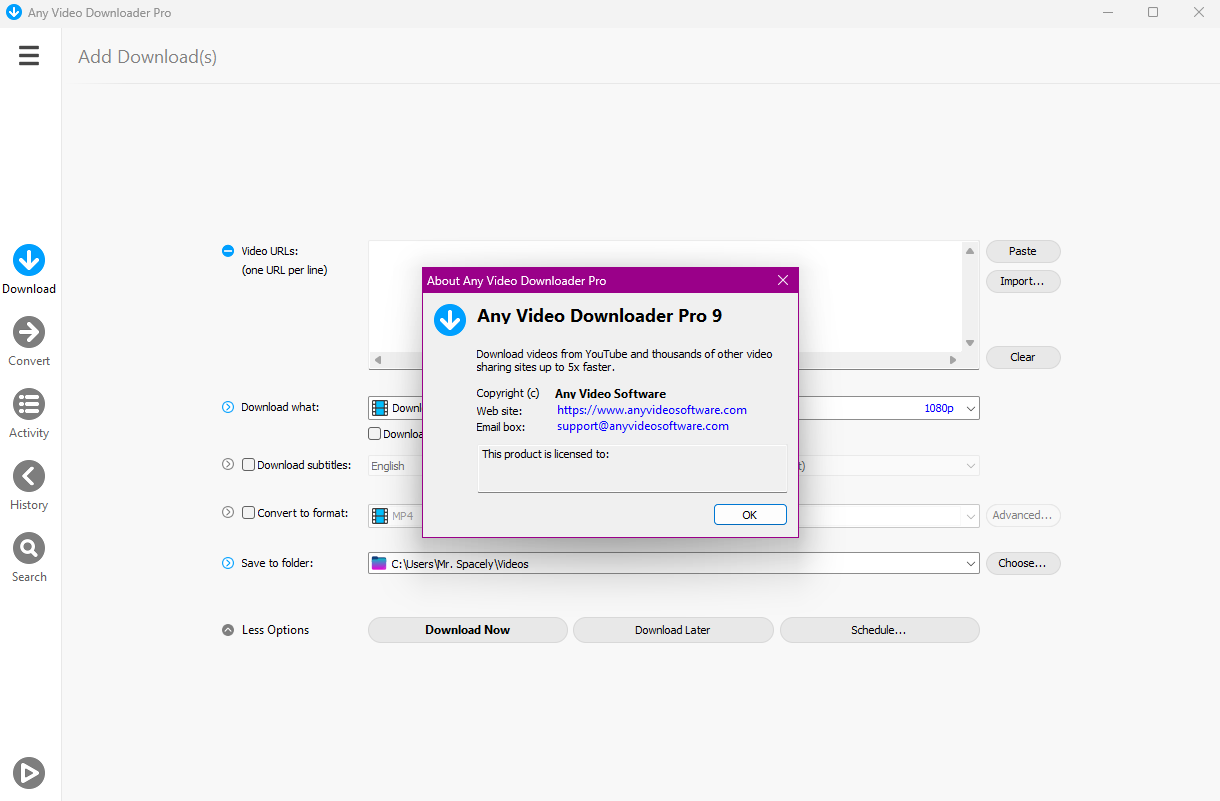The image size is (1220, 801).
Task: Click the URL box scroll left arrow
Action: click(377, 359)
